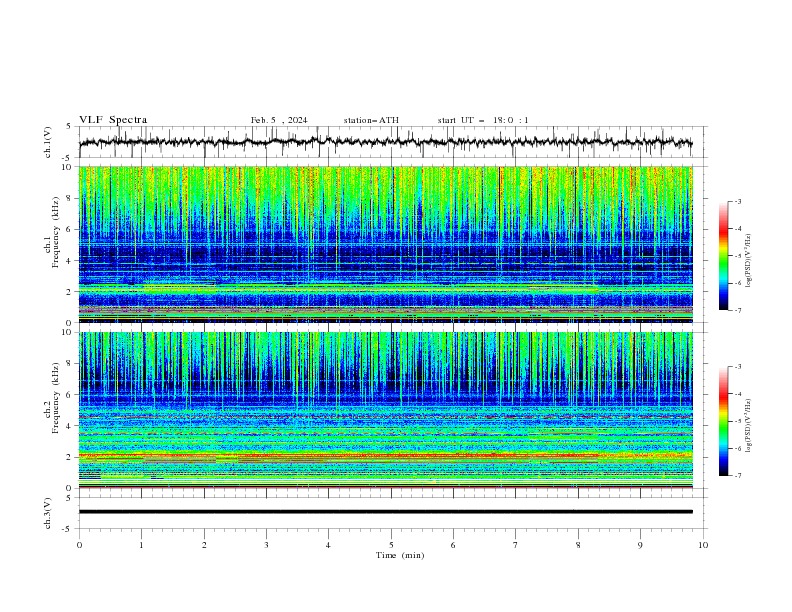Click the time axis tick label "1"
The image size is (792, 612).
[x=141, y=545]
